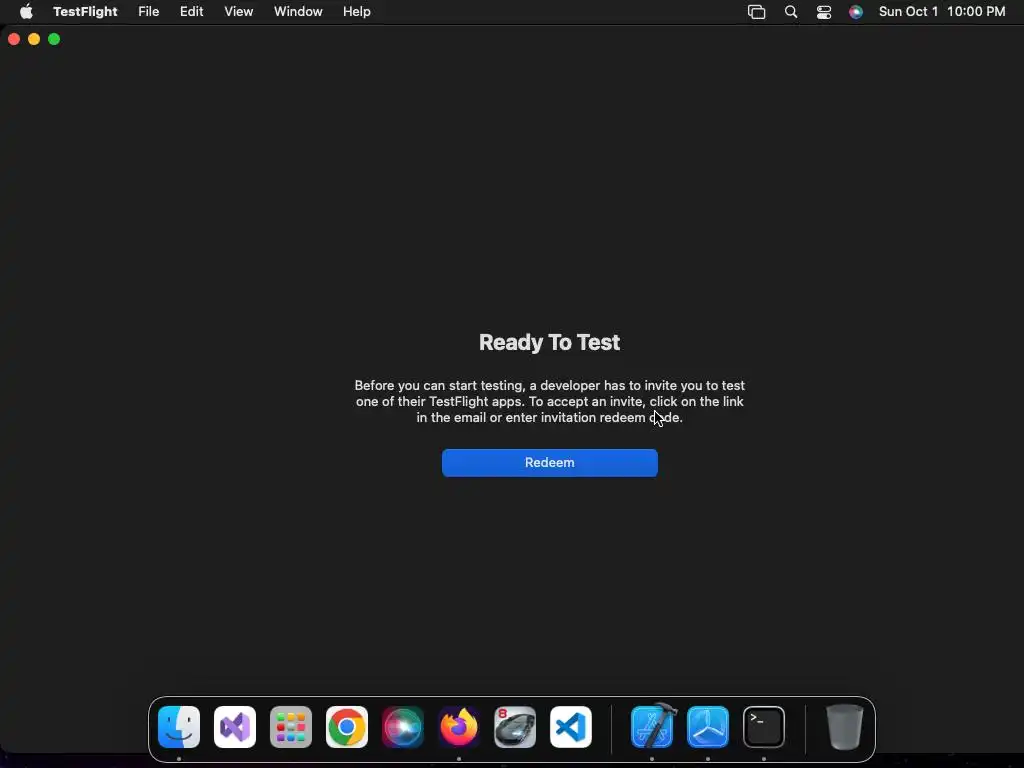Click the Ready To Test heading

(549, 342)
